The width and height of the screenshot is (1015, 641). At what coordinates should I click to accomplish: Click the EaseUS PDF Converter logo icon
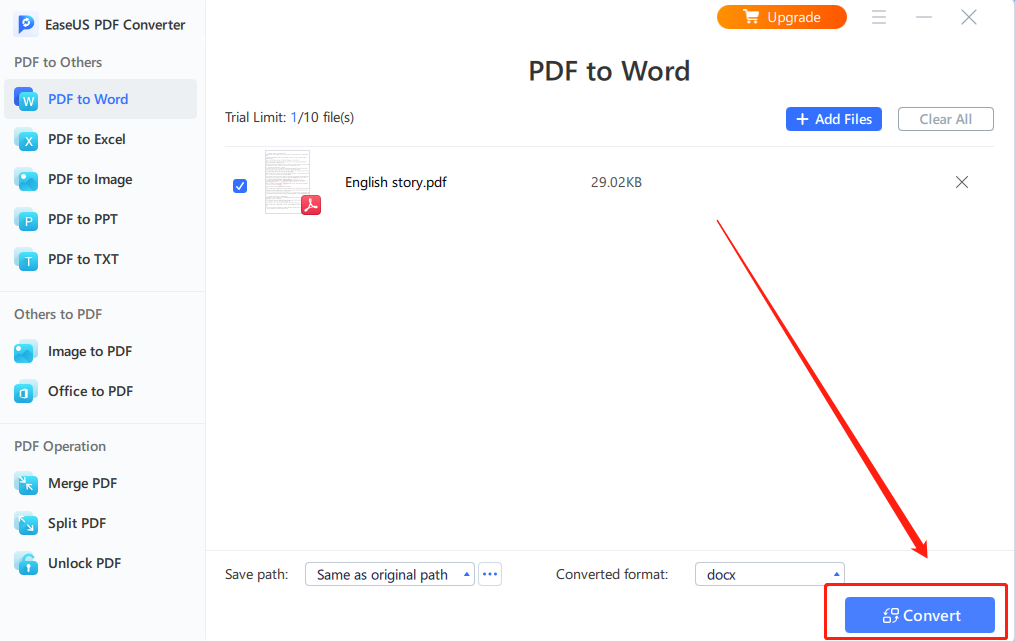[26, 25]
